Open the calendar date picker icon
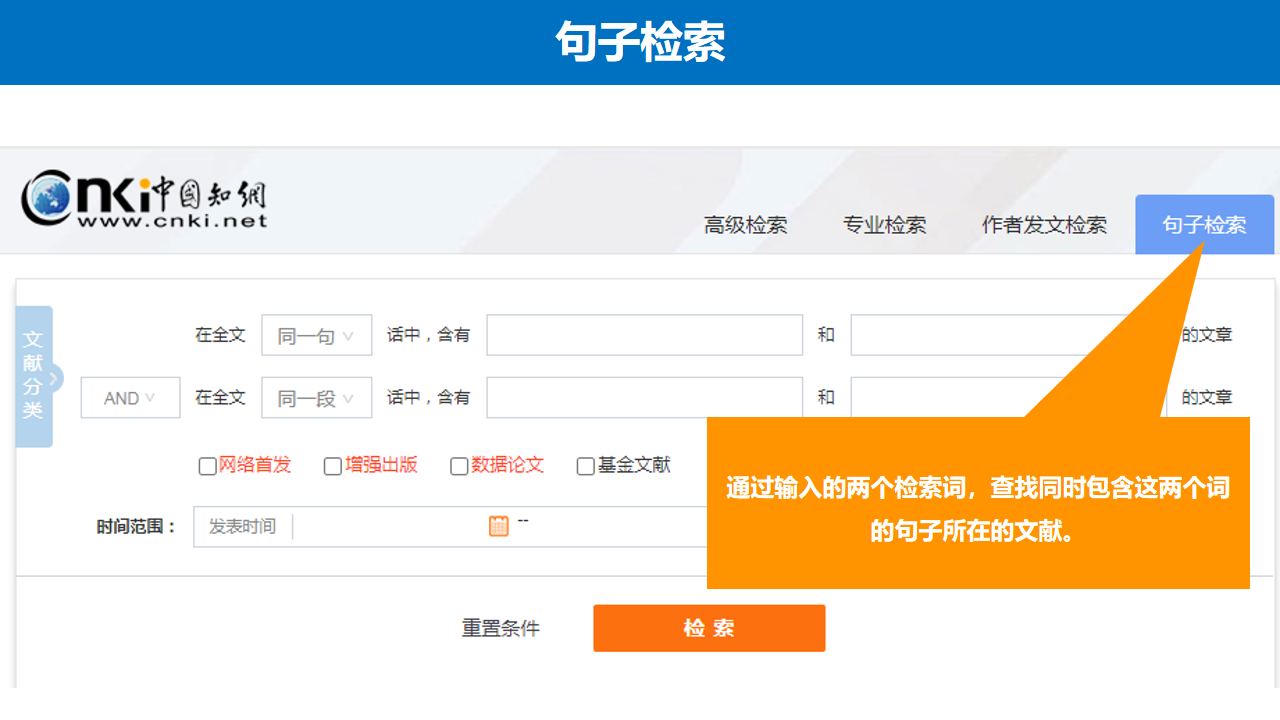Image resolution: width=1280 pixels, height=720 pixels. [498, 526]
